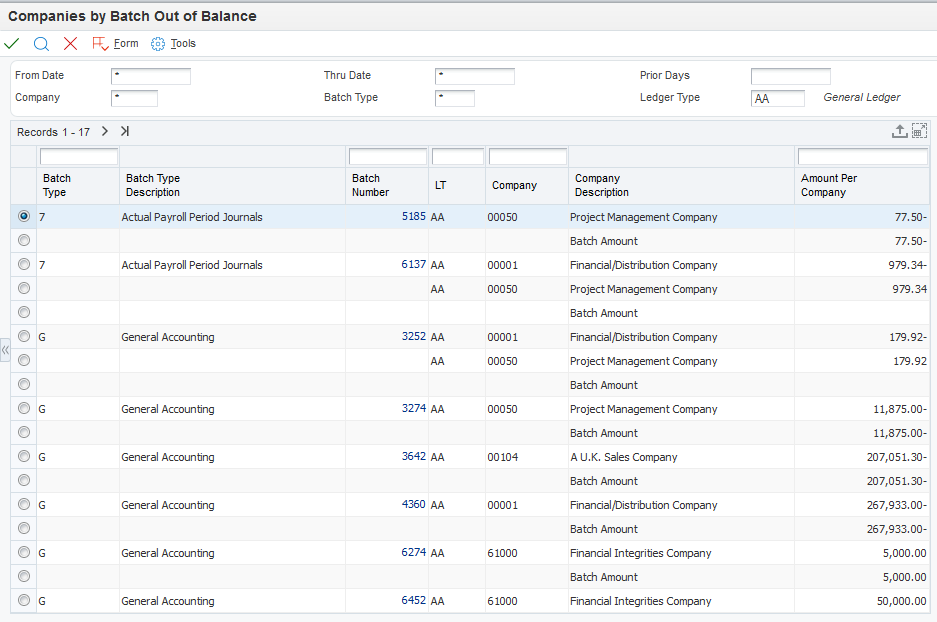Maximize the grid using corner icon
937x622 pixels.
[919, 131]
